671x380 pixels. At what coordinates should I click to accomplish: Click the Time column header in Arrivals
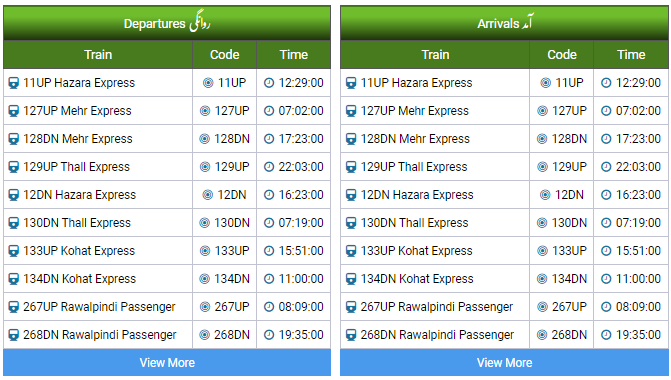631,55
